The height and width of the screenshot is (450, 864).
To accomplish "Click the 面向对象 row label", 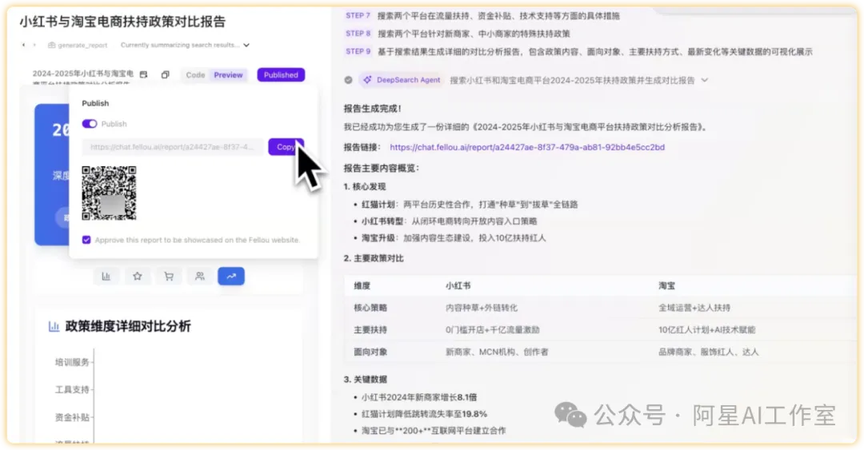I will 370,352.
